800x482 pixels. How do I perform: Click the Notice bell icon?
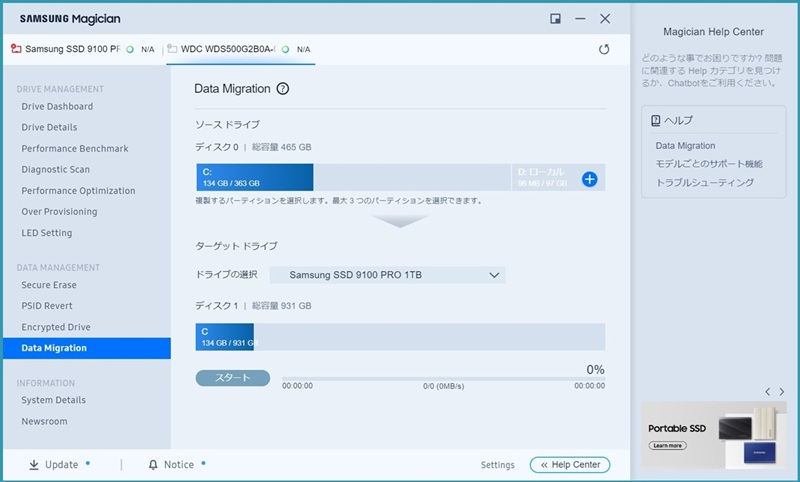pos(153,465)
